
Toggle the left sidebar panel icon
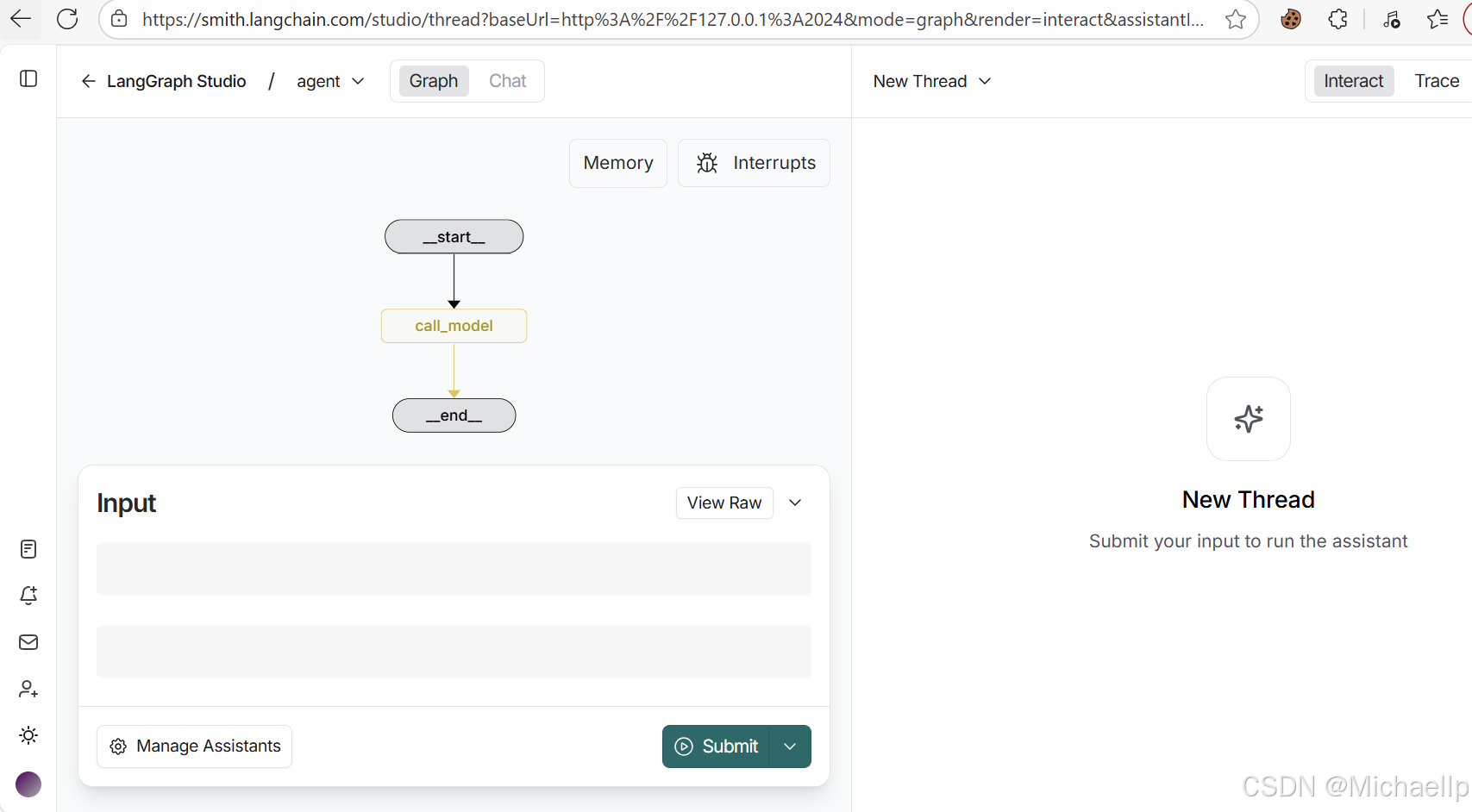pyautogui.click(x=28, y=78)
